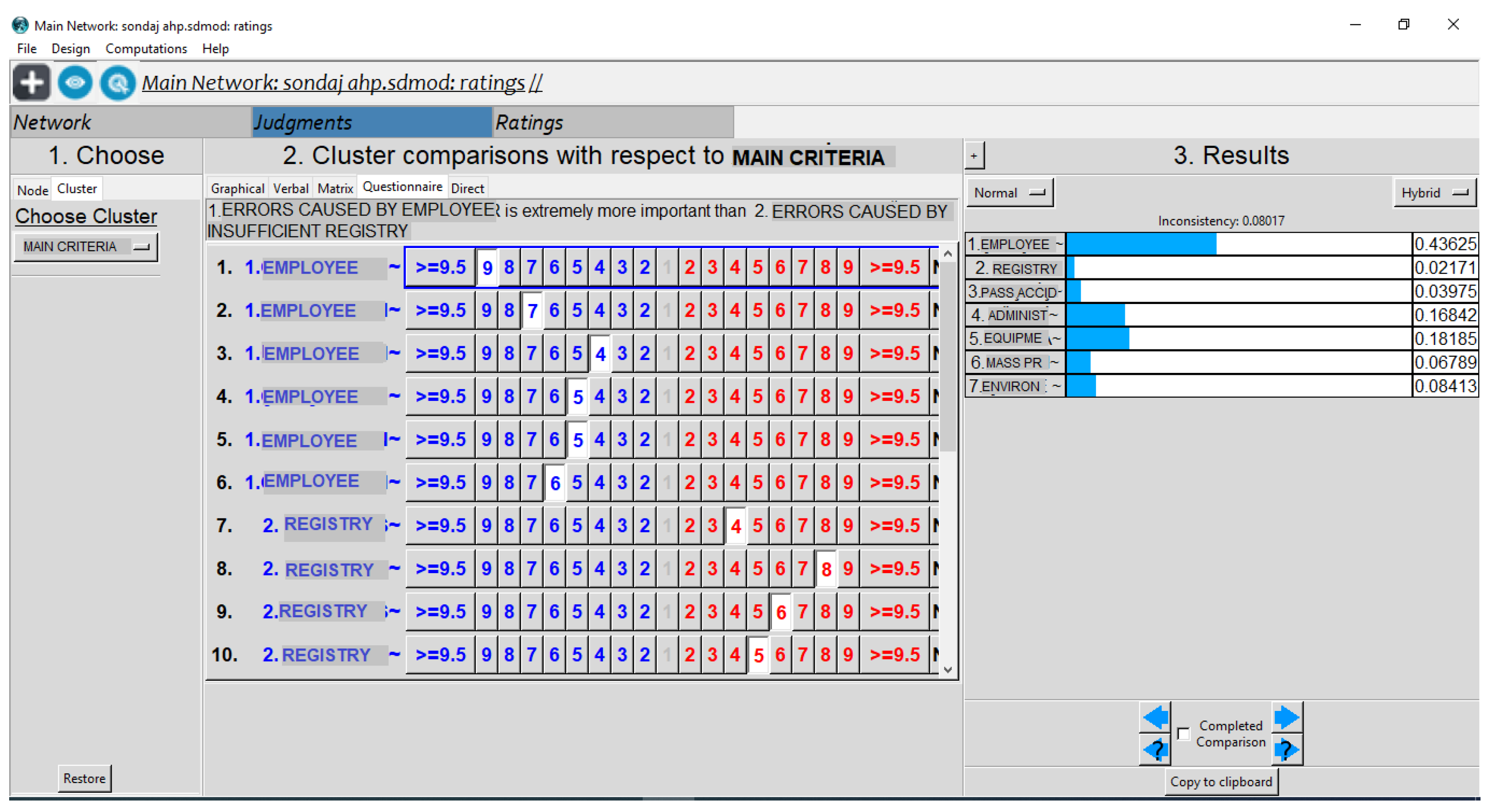Click the EMPLOYEE priority bar in results
The width and height of the screenshot is (1492, 812).
1141,244
